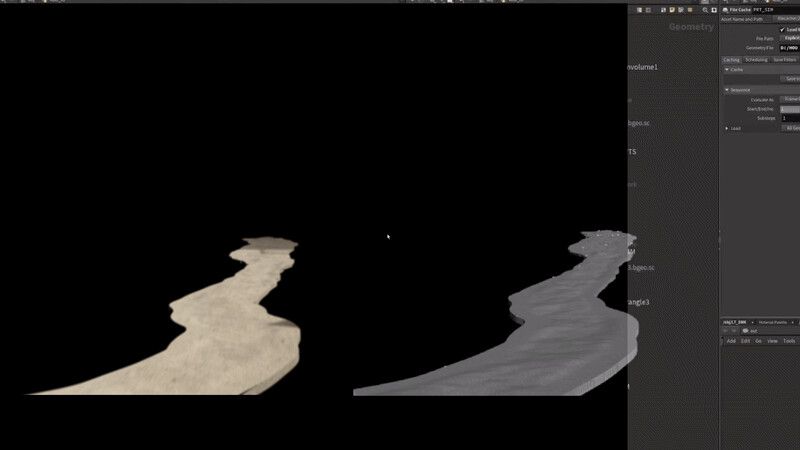Click the File Cache node type icon
Screen dimensions: 800x450
pyautogui.click(x=725, y=10)
